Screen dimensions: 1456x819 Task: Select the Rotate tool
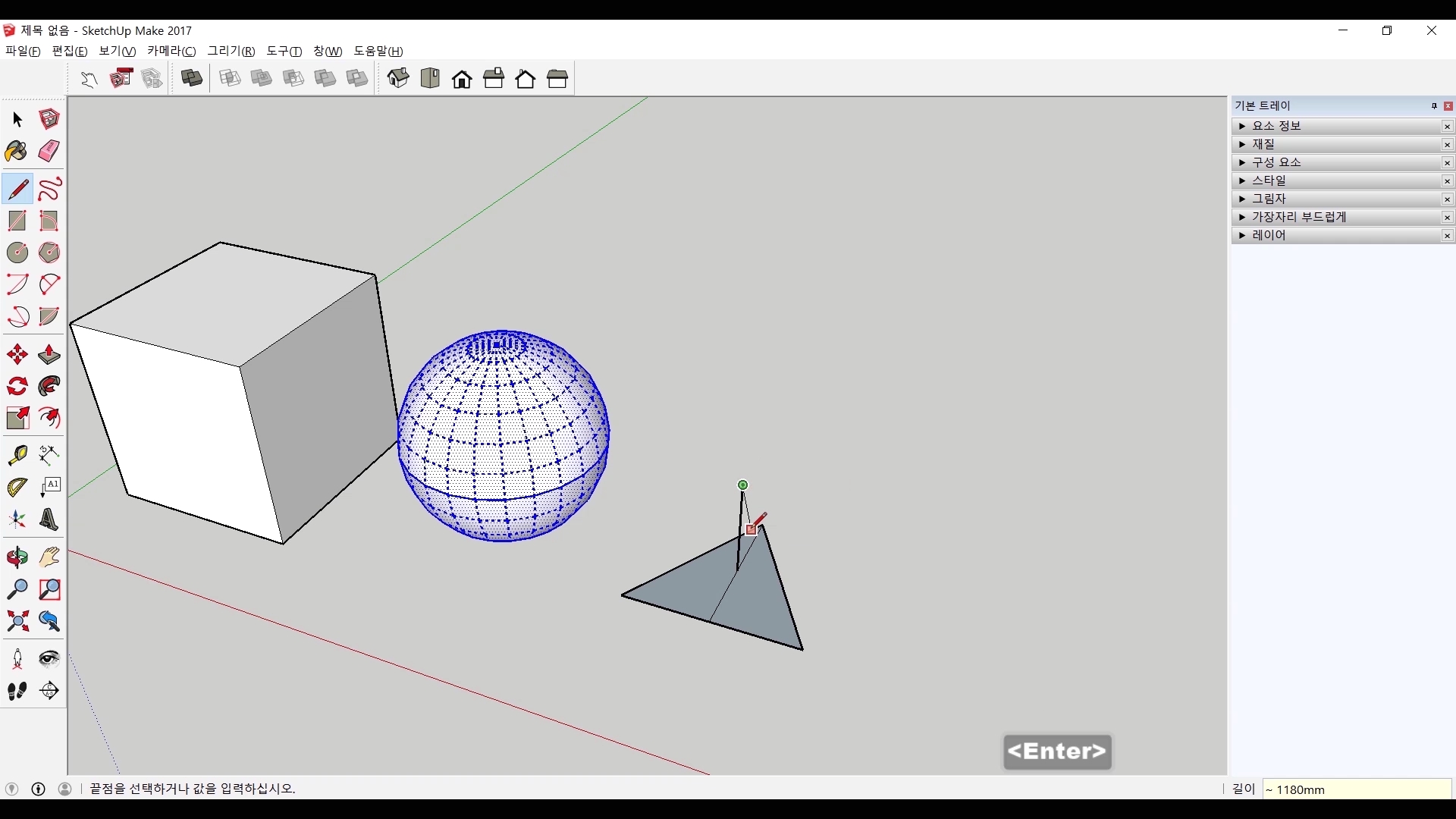(x=17, y=387)
